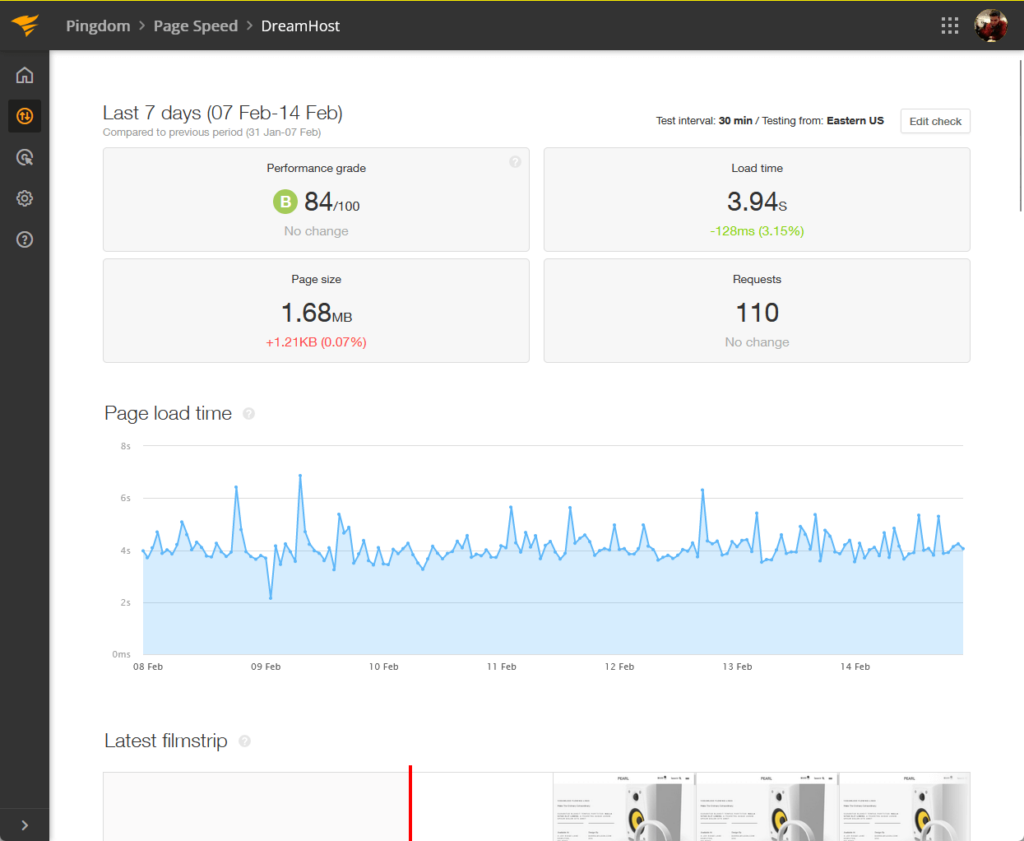The height and width of the screenshot is (841, 1024).
Task: Click the page vertical scrollbar
Action: (x=1020, y=136)
